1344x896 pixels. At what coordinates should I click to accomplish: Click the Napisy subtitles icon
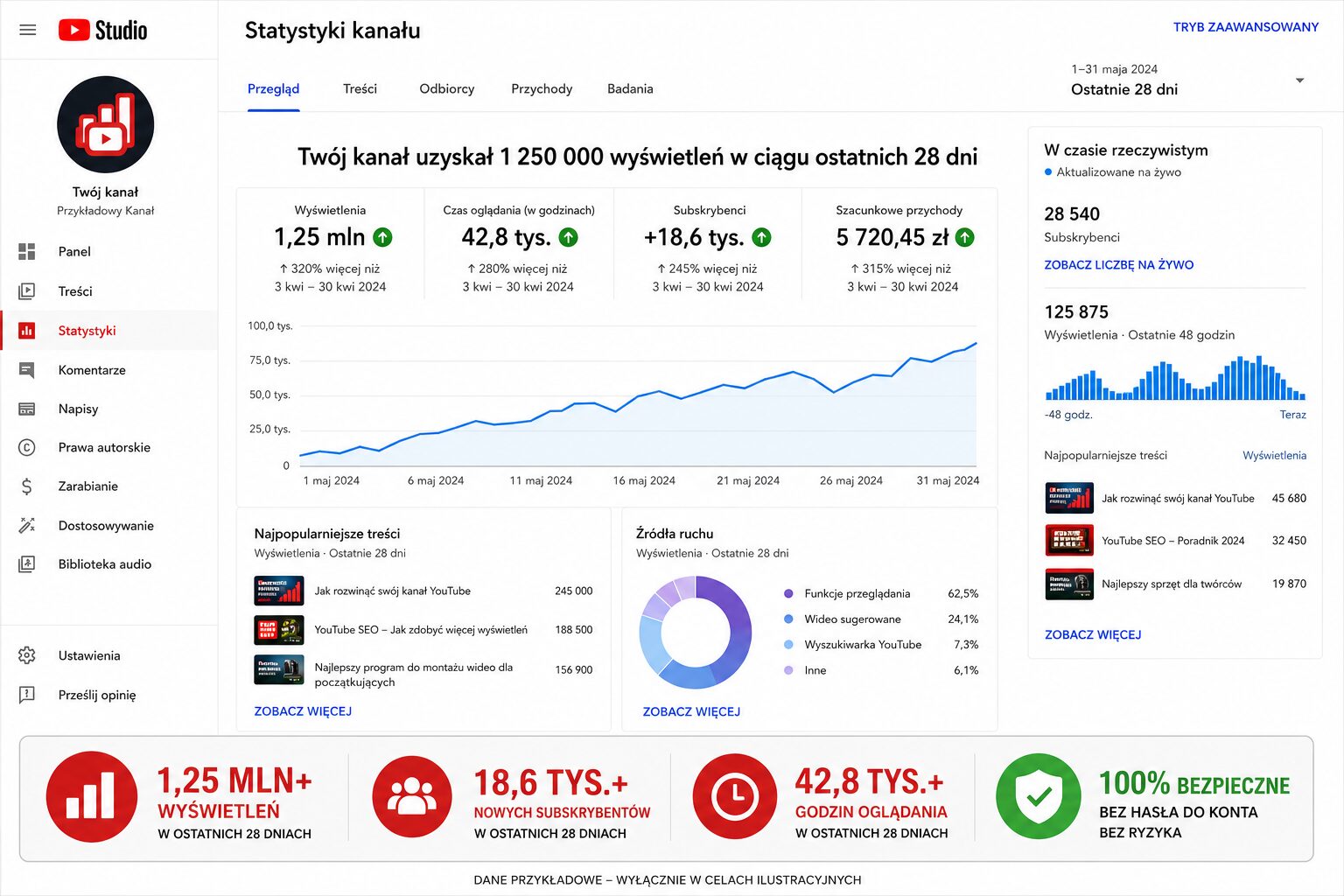click(27, 409)
